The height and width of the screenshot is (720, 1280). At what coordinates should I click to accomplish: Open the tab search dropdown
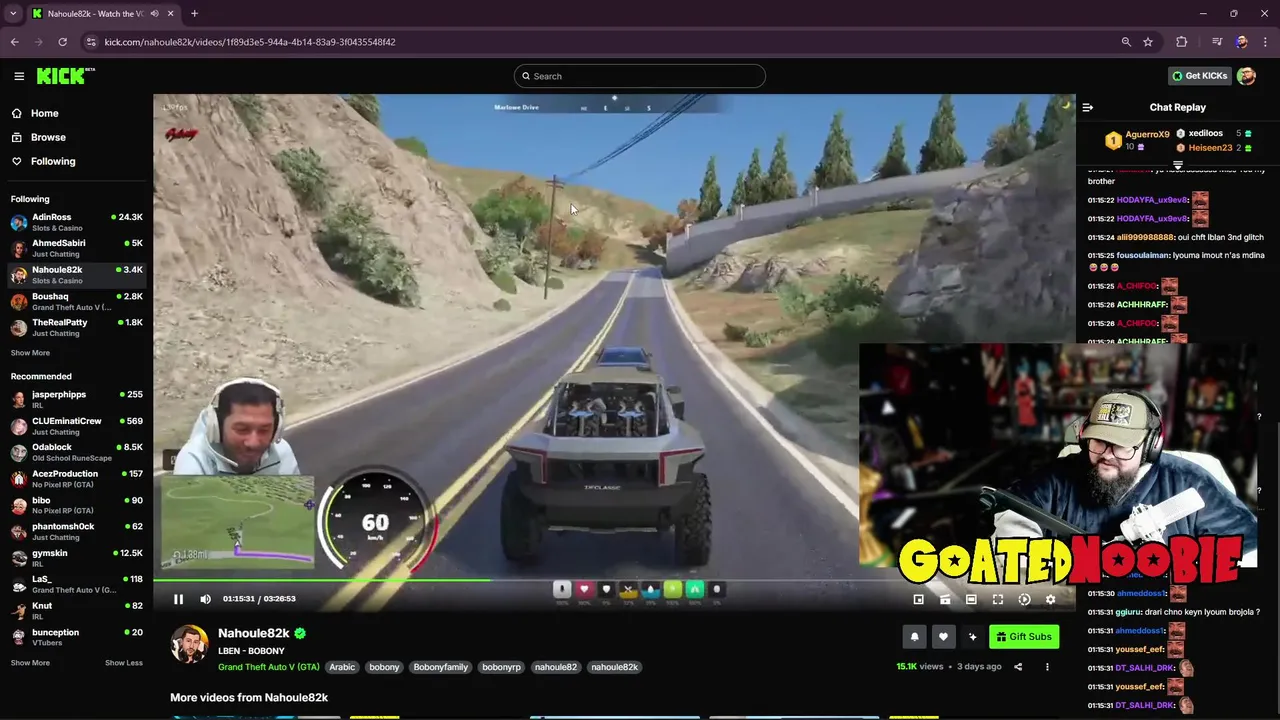coord(13,14)
